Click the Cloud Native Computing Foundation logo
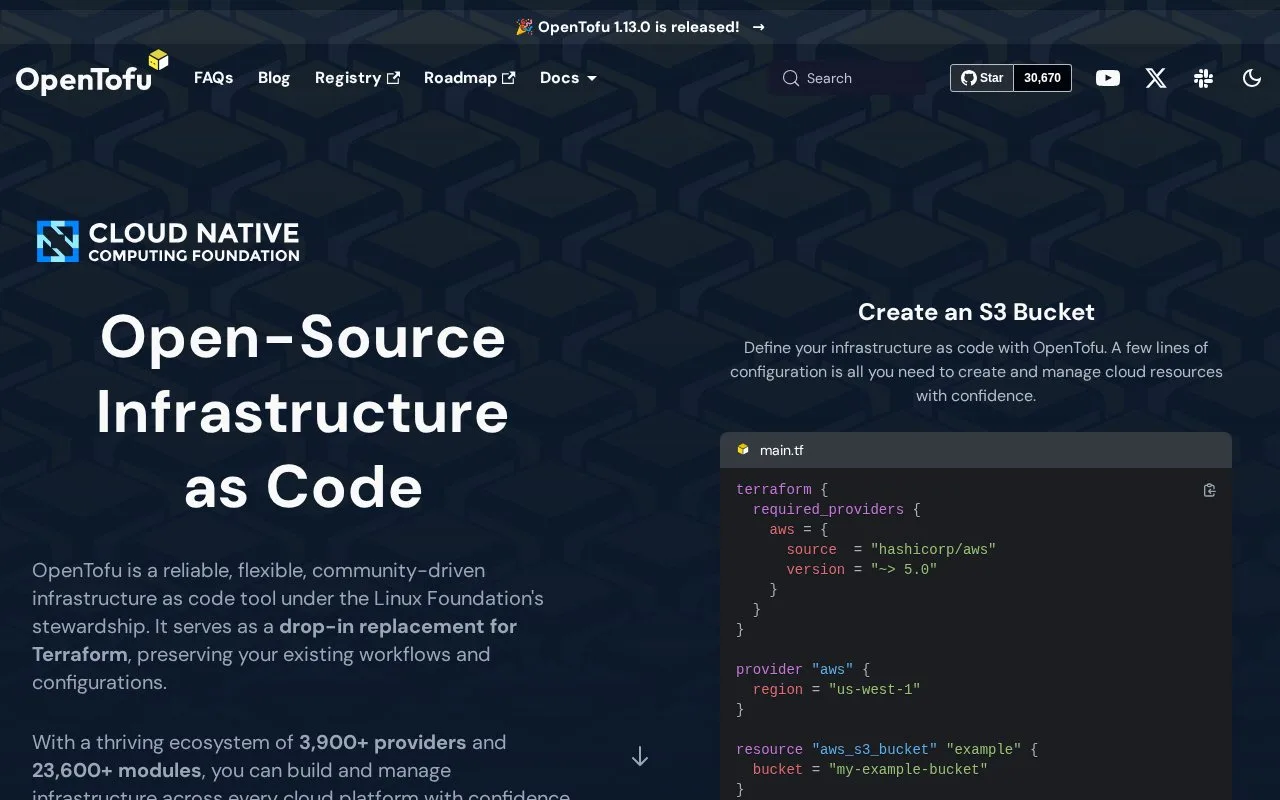Screen dimensions: 1280x800 click(x=168, y=241)
